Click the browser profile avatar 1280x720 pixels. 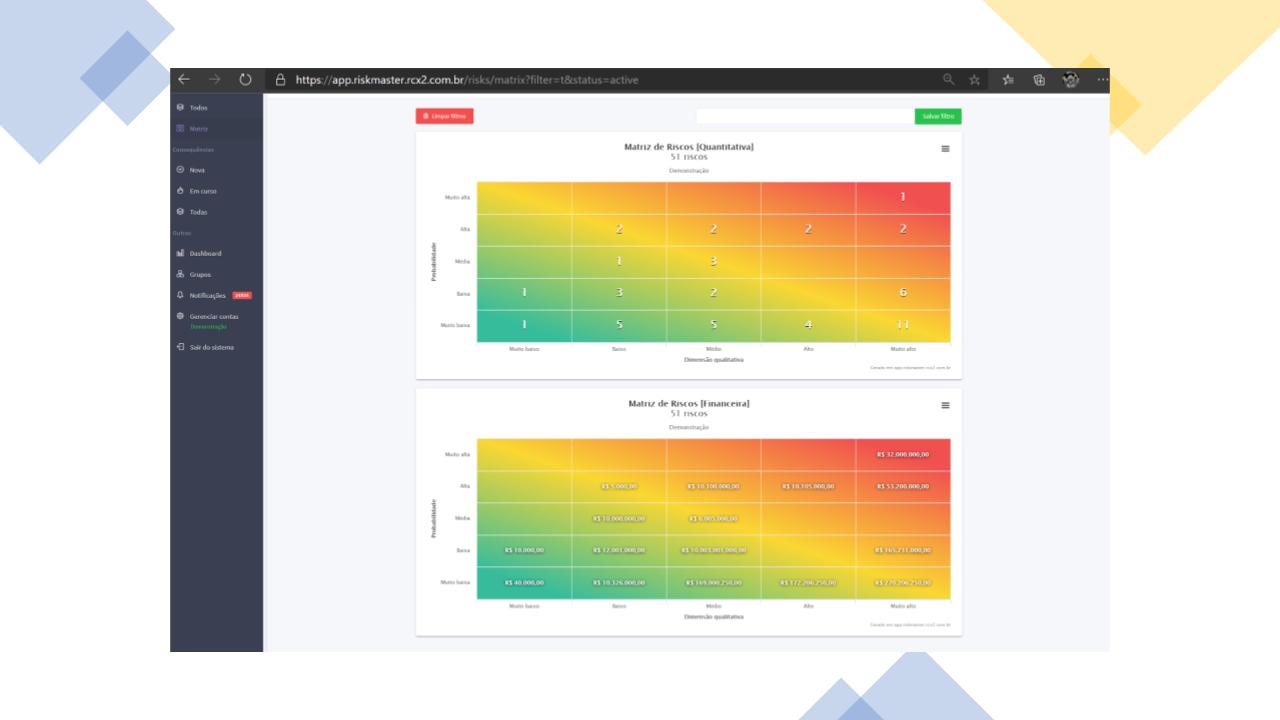[1071, 80]
